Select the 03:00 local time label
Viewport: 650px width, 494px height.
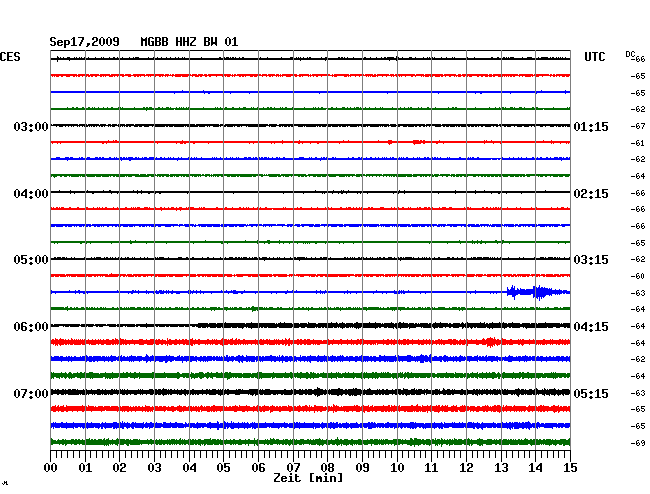tap(31, 126)
